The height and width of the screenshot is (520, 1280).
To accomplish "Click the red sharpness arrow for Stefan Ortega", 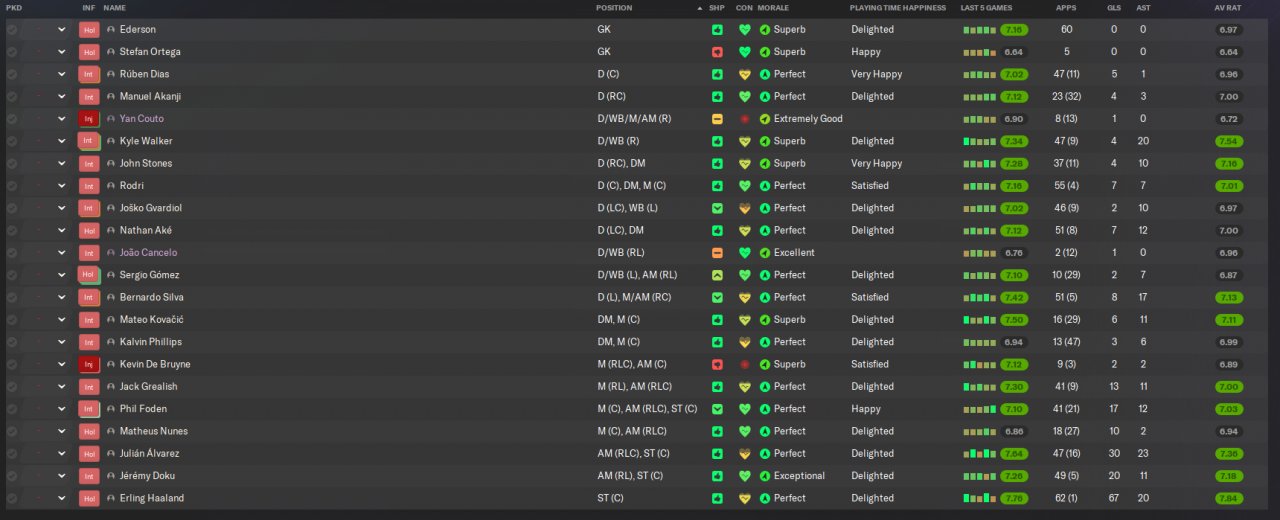I will 717,52.
